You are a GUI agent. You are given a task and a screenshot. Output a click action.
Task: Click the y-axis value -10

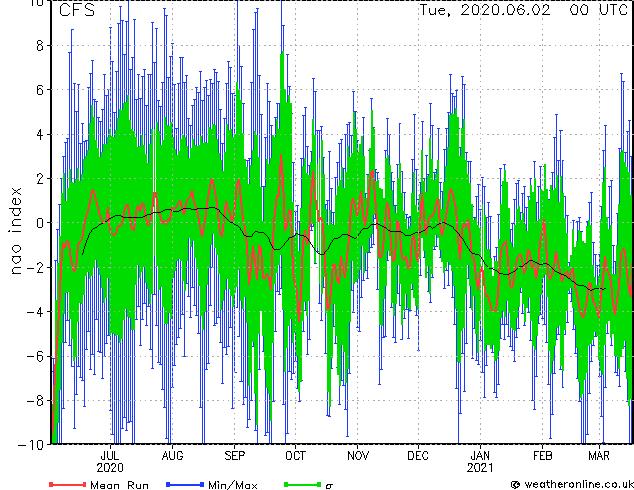click(x=31, y=445)
